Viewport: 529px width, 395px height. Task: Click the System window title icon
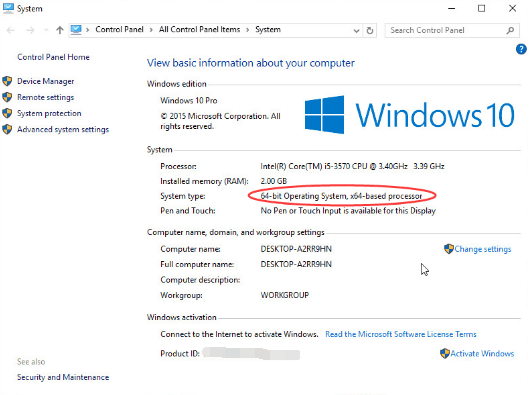8,8
